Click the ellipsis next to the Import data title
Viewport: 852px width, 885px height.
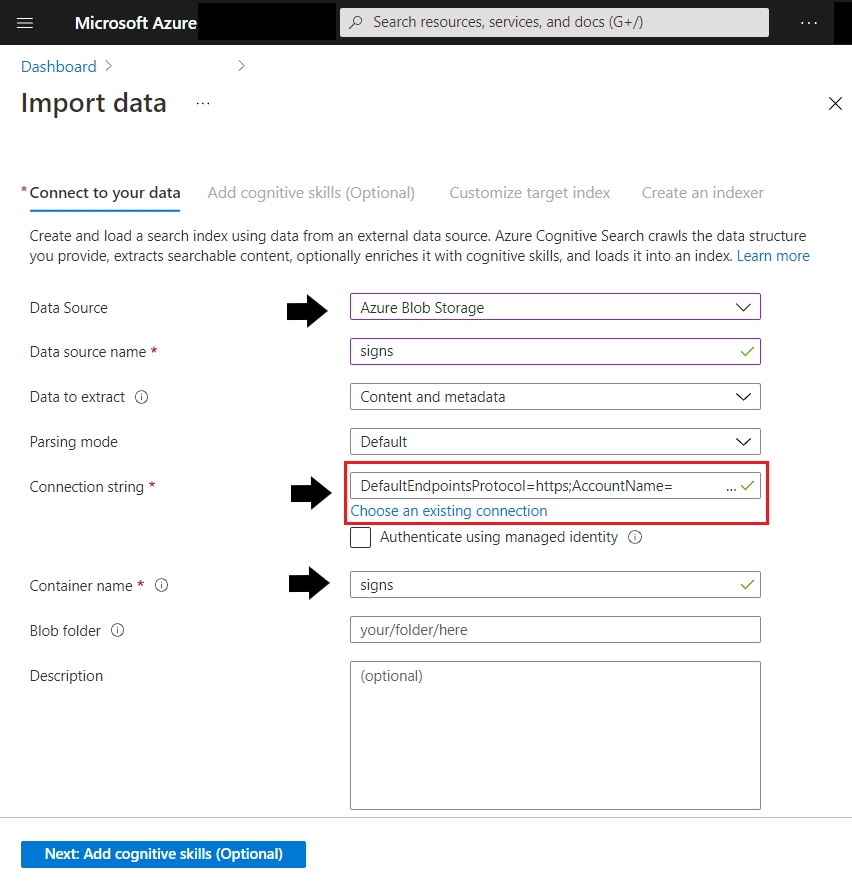coord(202,103)
